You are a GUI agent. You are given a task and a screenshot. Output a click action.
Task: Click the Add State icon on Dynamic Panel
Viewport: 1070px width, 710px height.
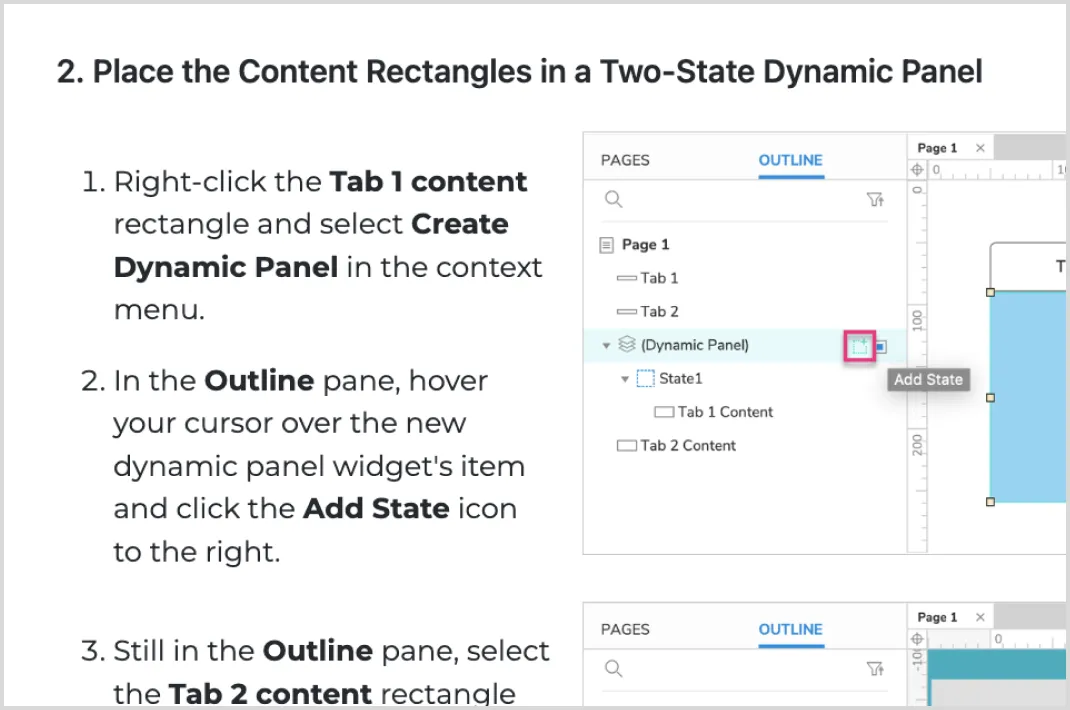859,346
